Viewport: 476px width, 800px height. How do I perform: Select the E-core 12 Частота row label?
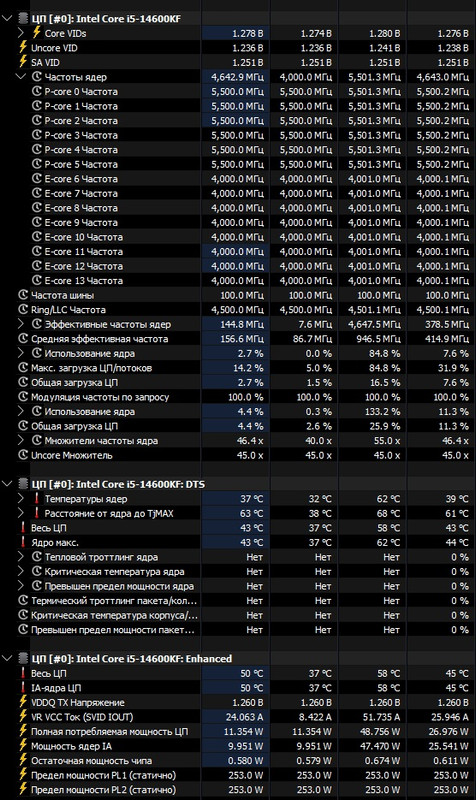pos(84,266)
